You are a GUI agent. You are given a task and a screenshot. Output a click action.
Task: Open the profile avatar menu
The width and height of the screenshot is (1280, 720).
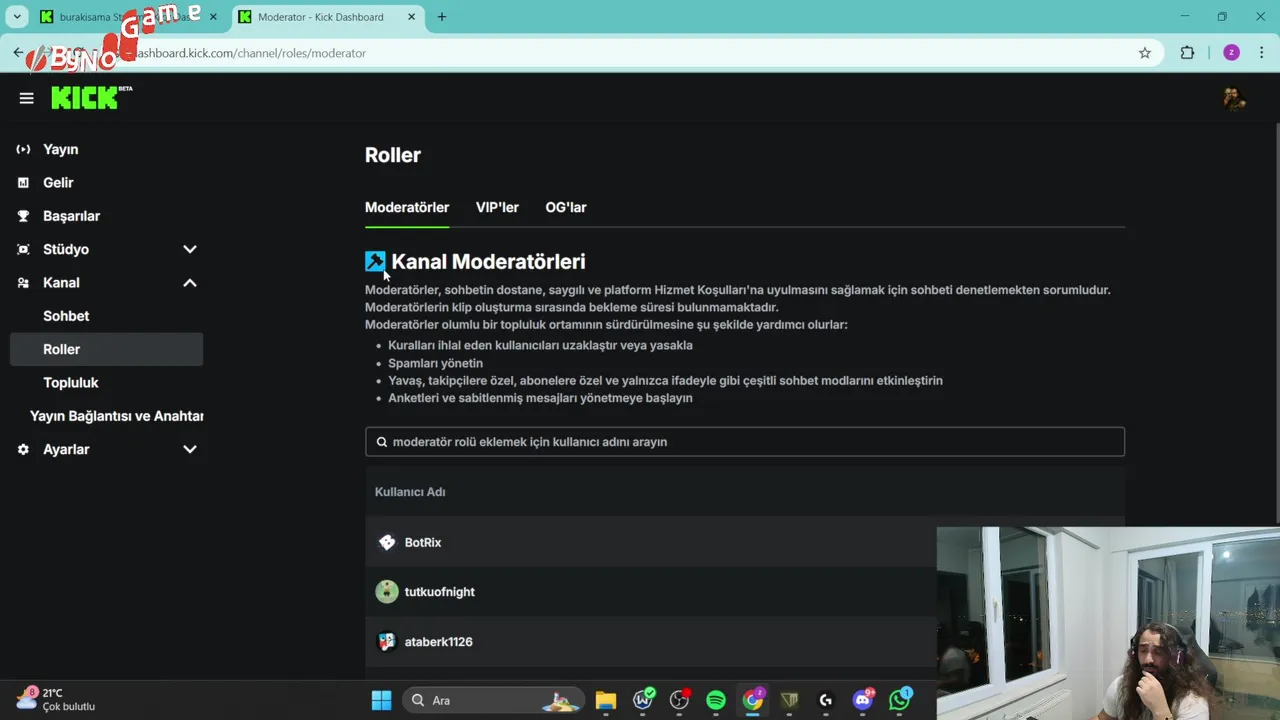coord(1234,98)
